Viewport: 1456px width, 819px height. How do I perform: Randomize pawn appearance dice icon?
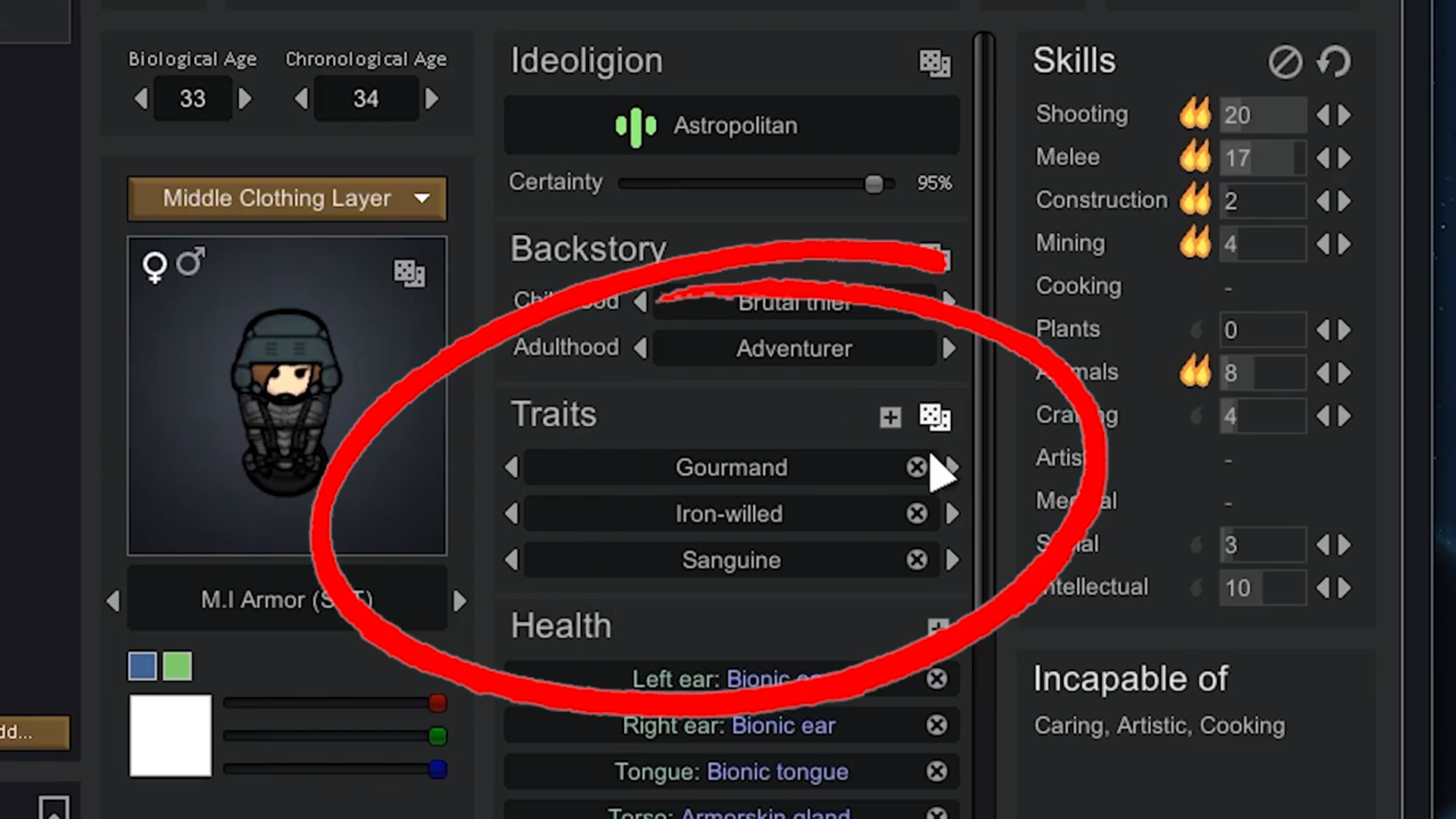tap(409, 272)
